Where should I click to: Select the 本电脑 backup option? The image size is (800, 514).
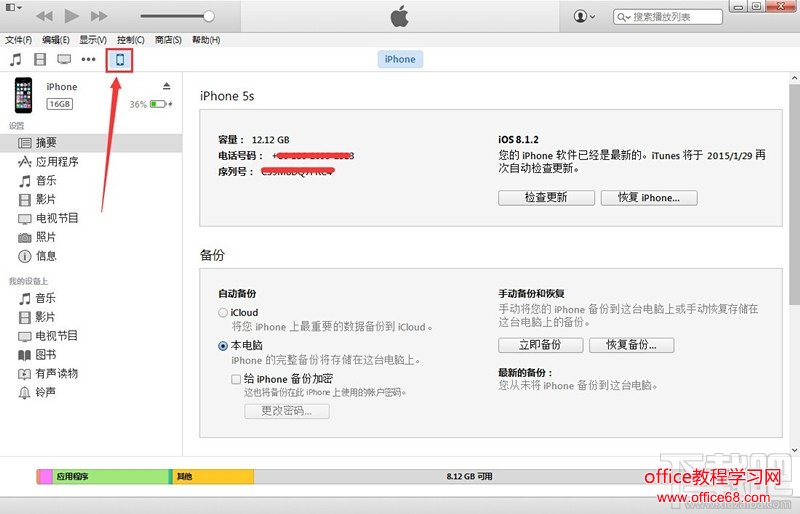point(223,345)
